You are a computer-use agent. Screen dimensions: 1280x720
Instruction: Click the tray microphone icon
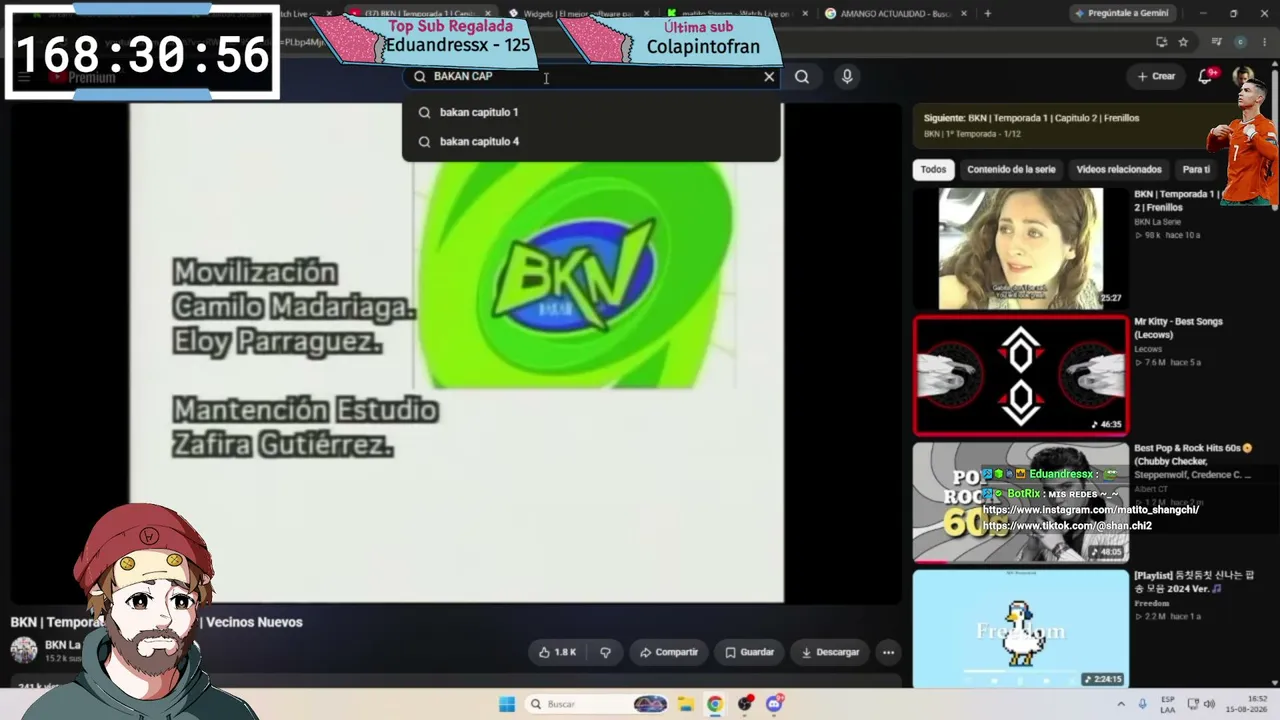(1142, 704)
